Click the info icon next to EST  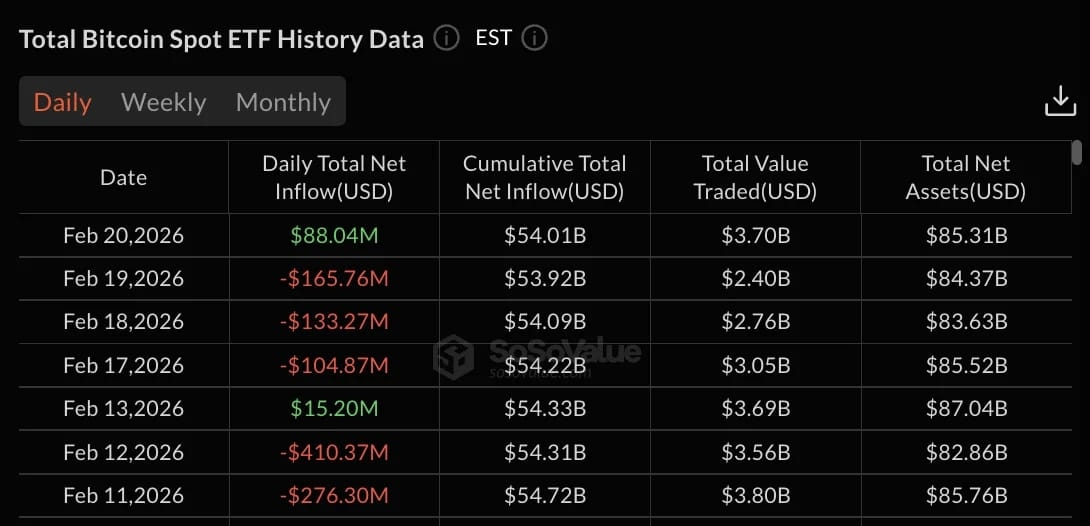click(535, 39)
